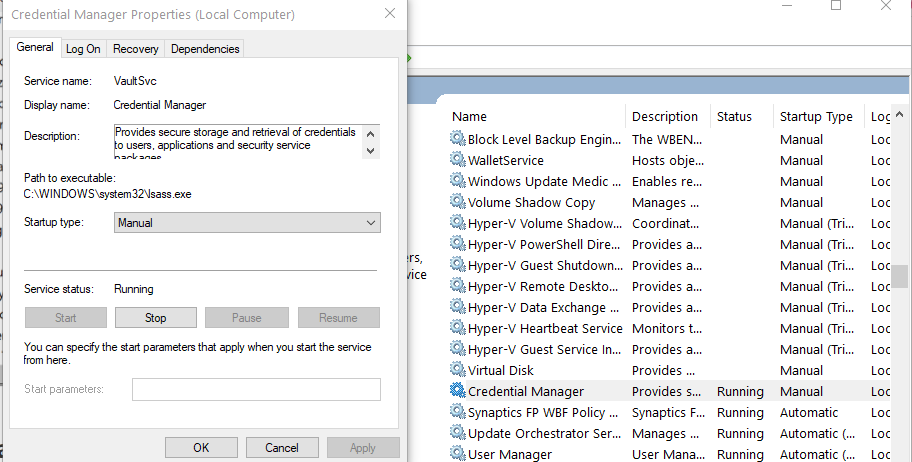Click the lsass.exe executable path text
The height and width of the screenshot is (462, 912).
[107, 194]
